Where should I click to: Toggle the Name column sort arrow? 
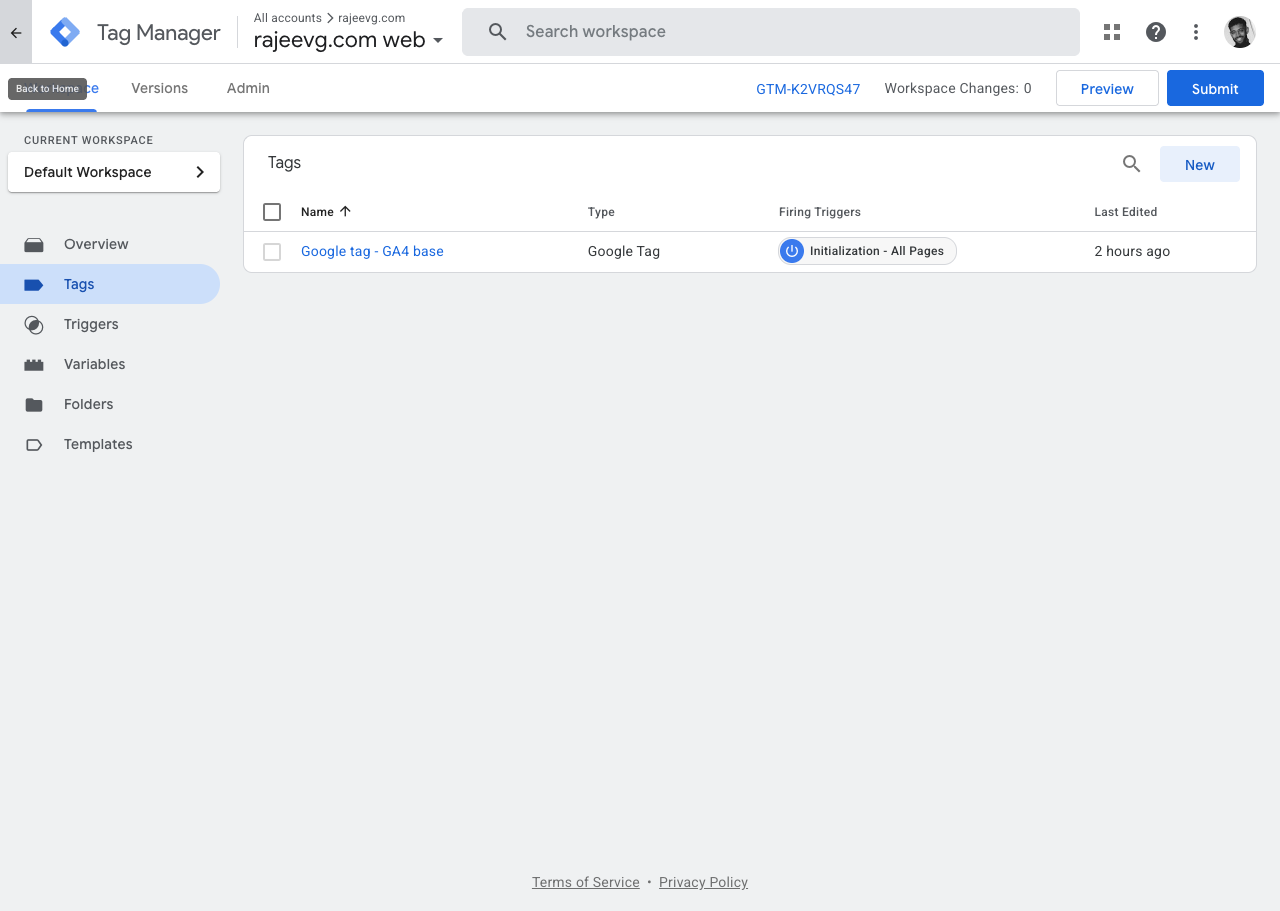click(344, 211)
